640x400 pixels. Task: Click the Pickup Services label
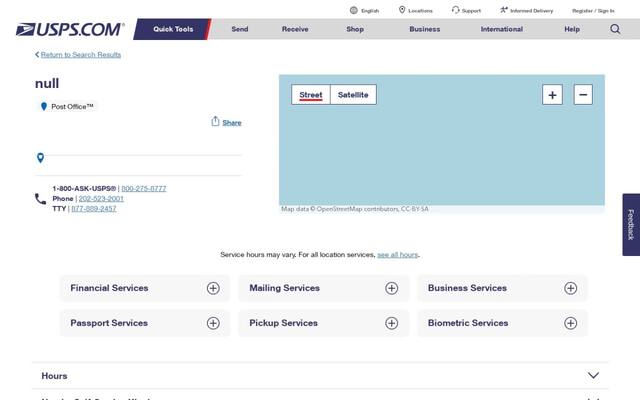(283, 323)
